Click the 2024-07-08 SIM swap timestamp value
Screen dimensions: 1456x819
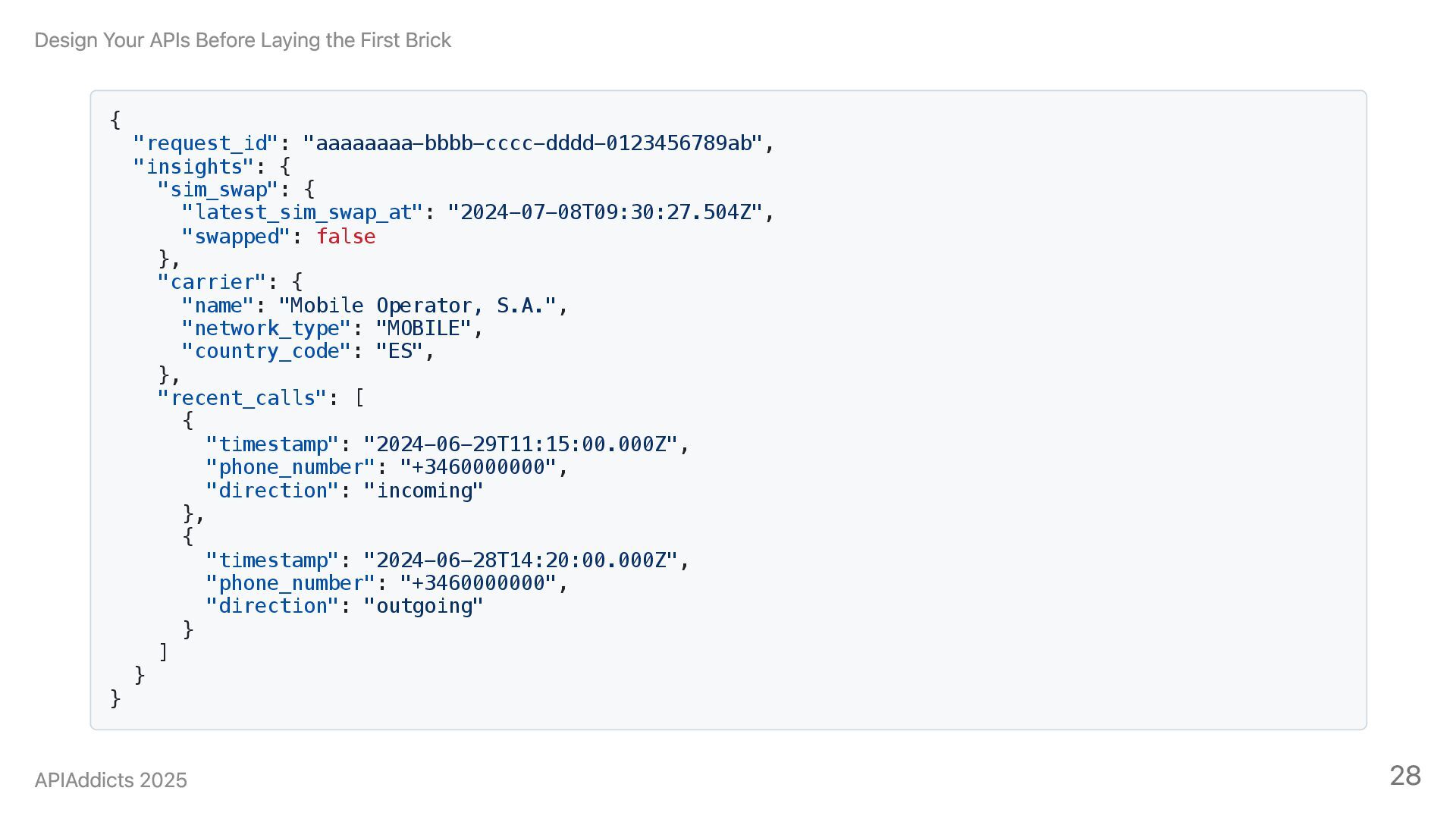(x=605, y=212)
